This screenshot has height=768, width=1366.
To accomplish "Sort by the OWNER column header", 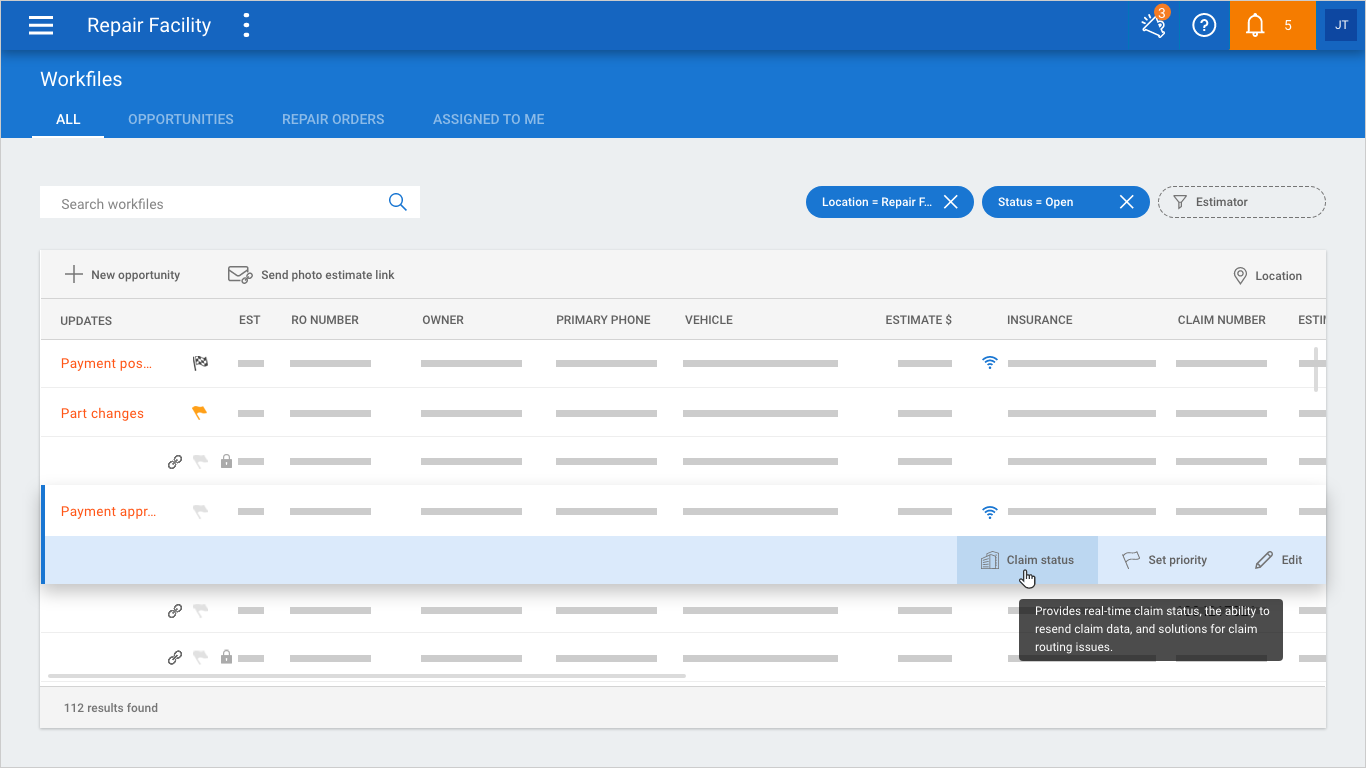I will pos(443,320).
